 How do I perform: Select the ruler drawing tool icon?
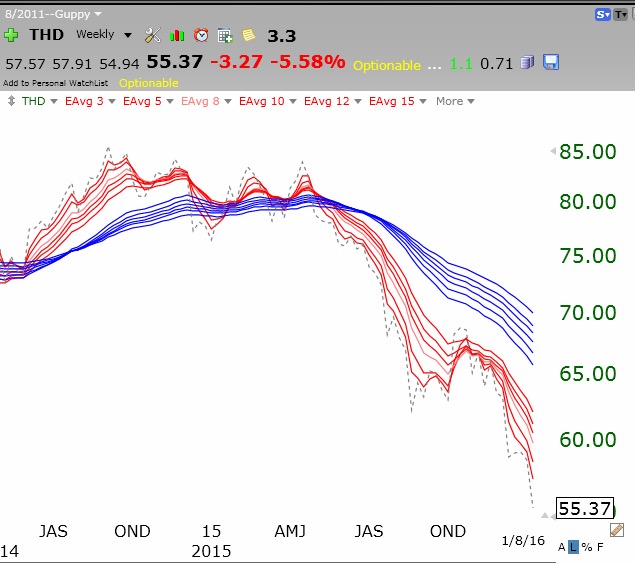617,530
